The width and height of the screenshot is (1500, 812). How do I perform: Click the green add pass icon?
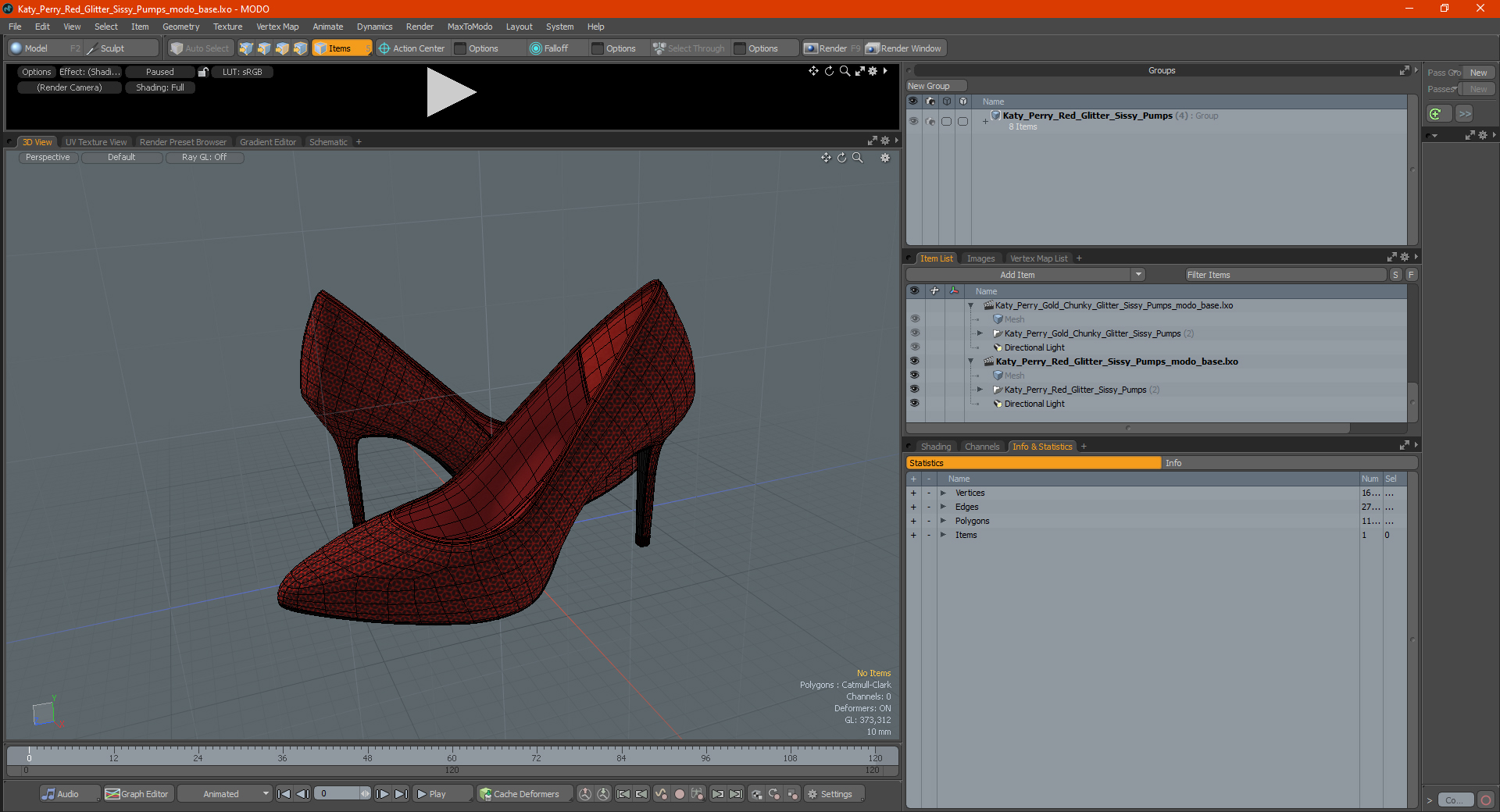1436,114
